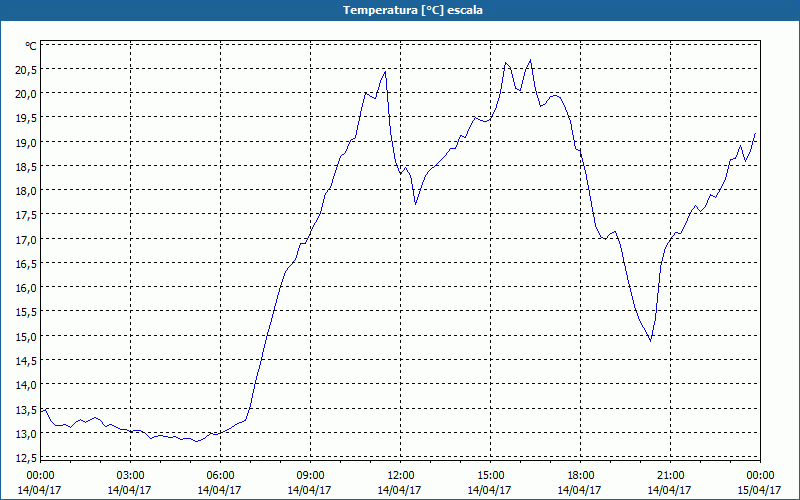Select the 13,0 y-axis label
Screen dimensions: 800x500
(26, 435)
